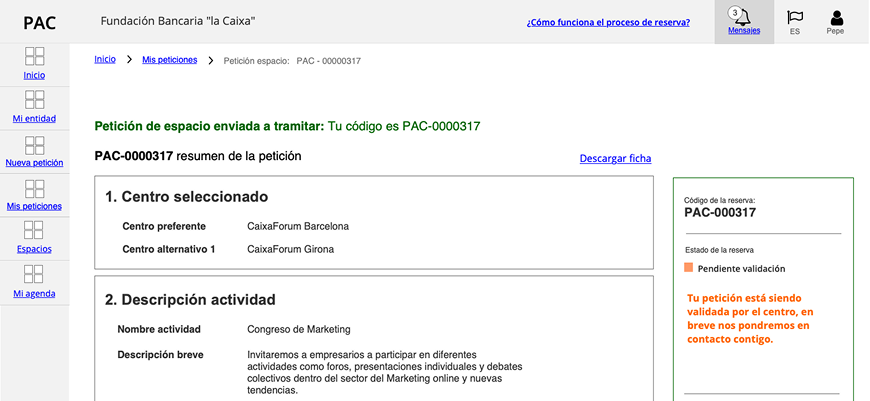This screenshot has height=401, width=870.
Task: Open the Pepe user profile icon
Action: pos(836,17)
